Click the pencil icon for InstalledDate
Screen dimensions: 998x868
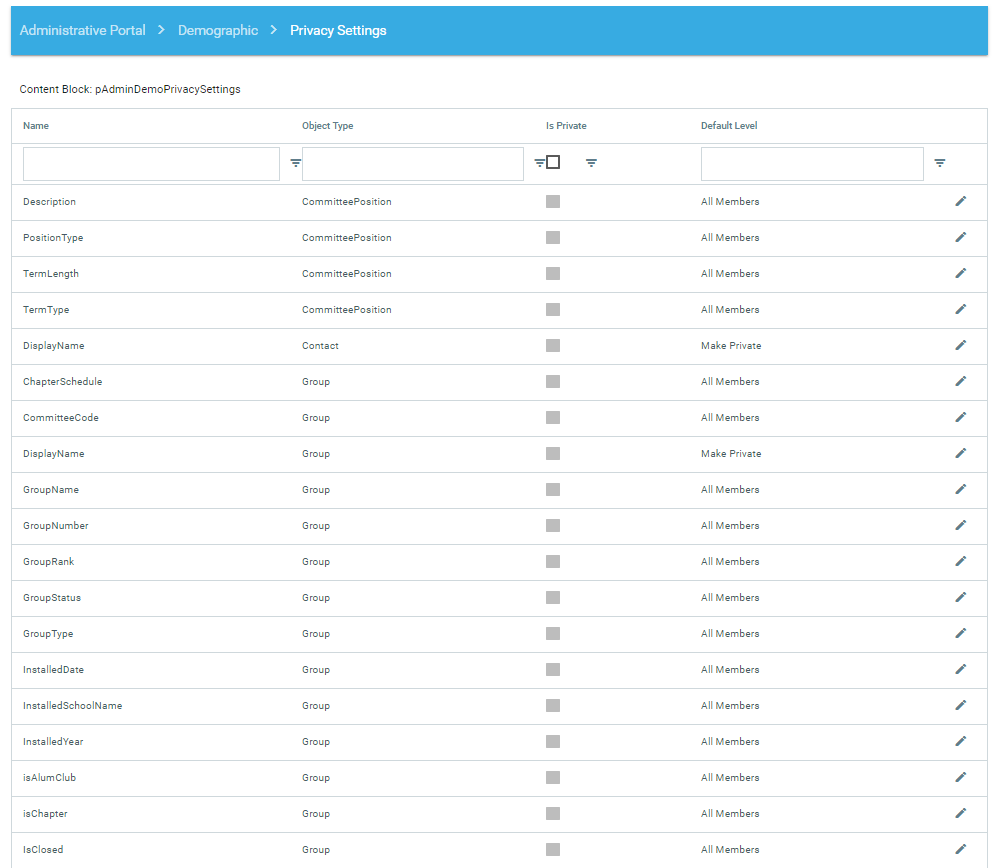click(960, 670)
